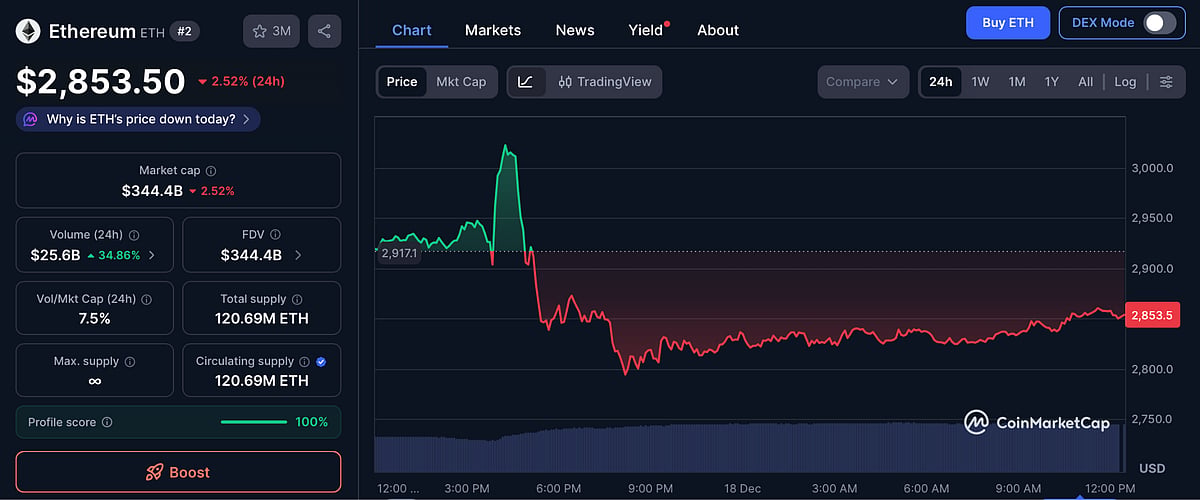The height and width of the screenshot is (500, 1200).
Task: Click the Max. supply info icon
Action: (130, 362)
